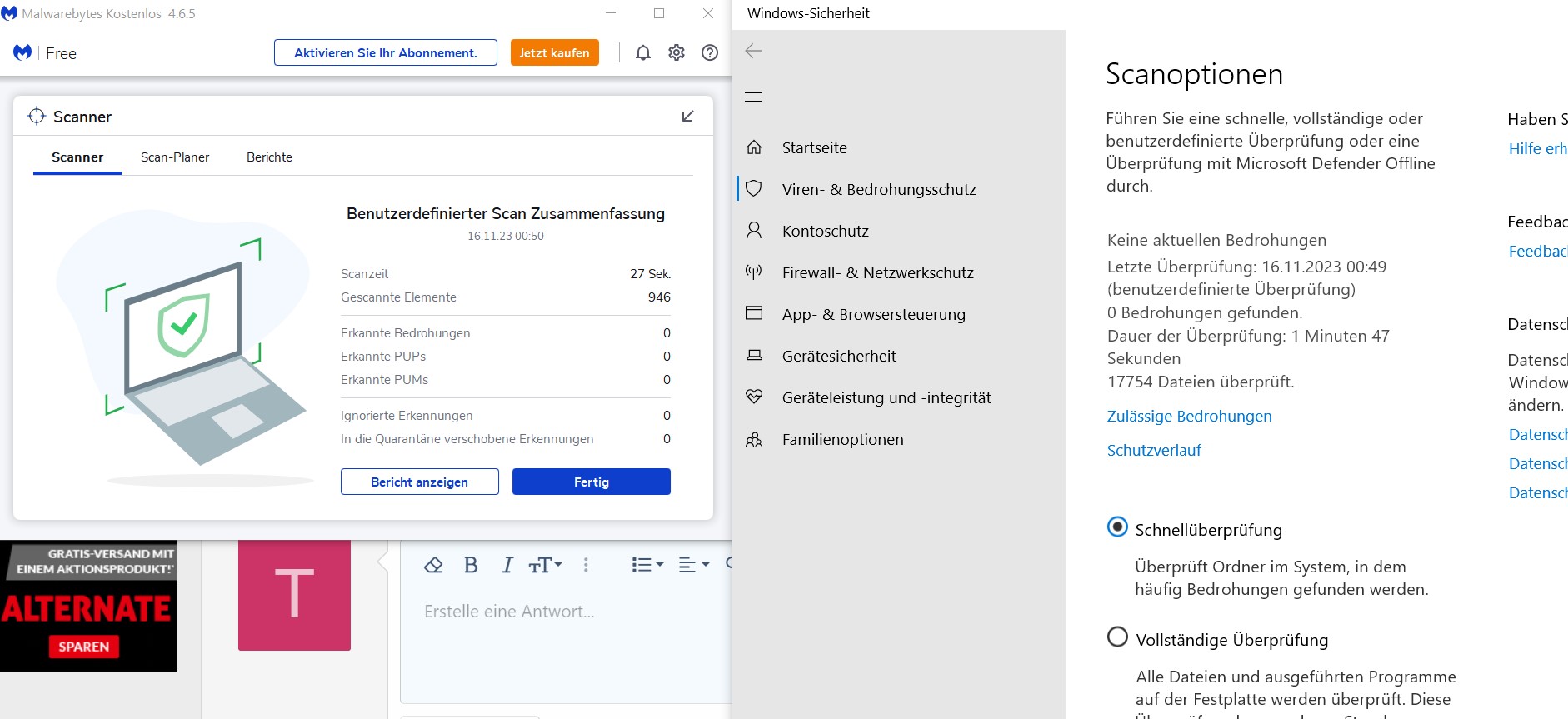
Task: Click the heart icon for Geräteleistung
Action: coord(754,397)
